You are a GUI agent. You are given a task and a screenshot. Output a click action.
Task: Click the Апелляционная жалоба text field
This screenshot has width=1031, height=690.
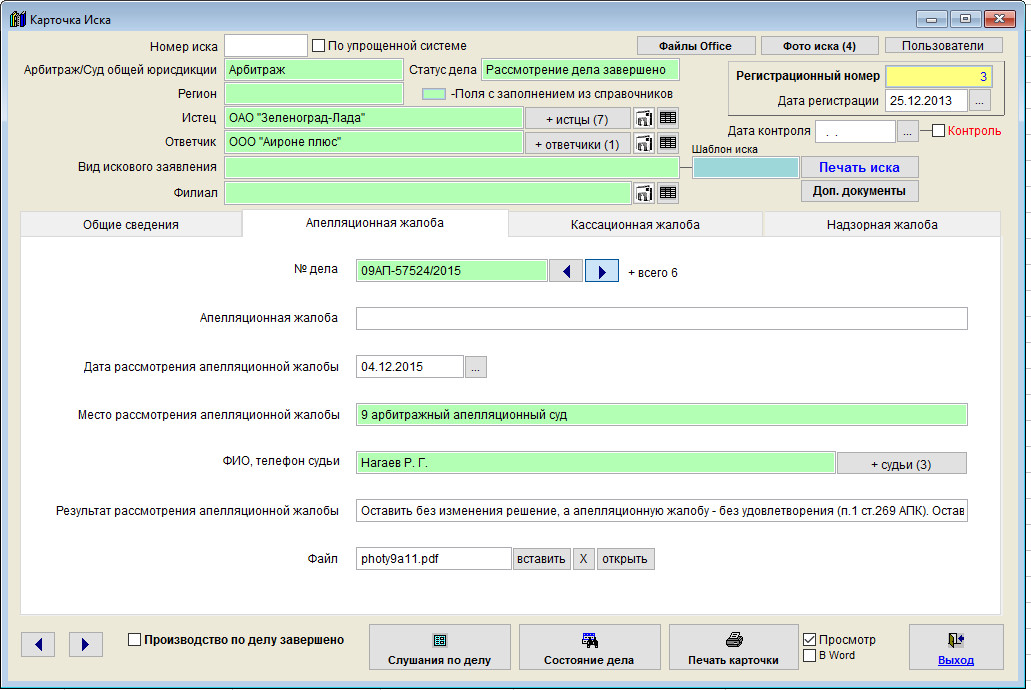click(661, 318)
